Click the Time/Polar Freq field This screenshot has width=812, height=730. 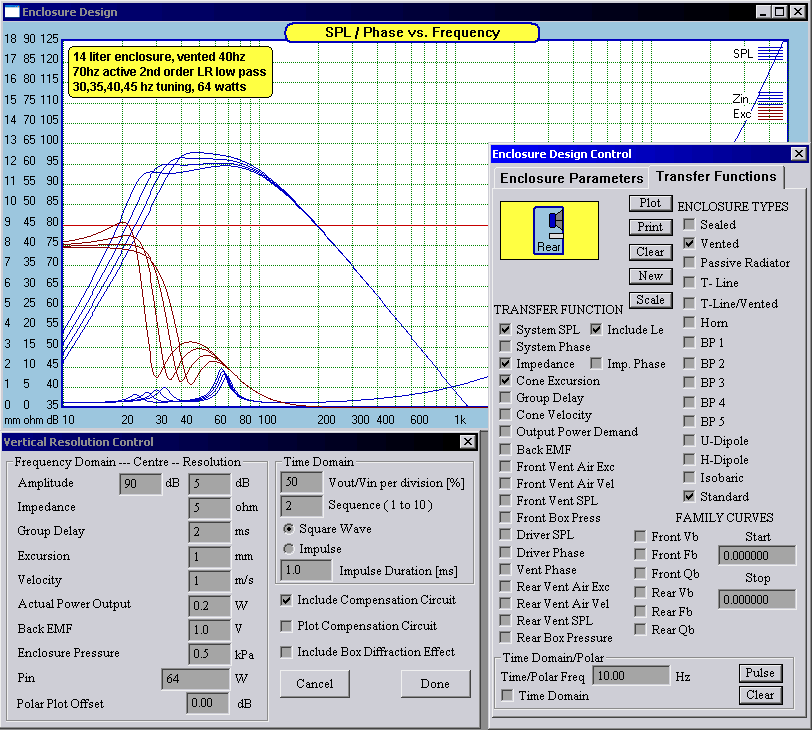click(631, 676)
